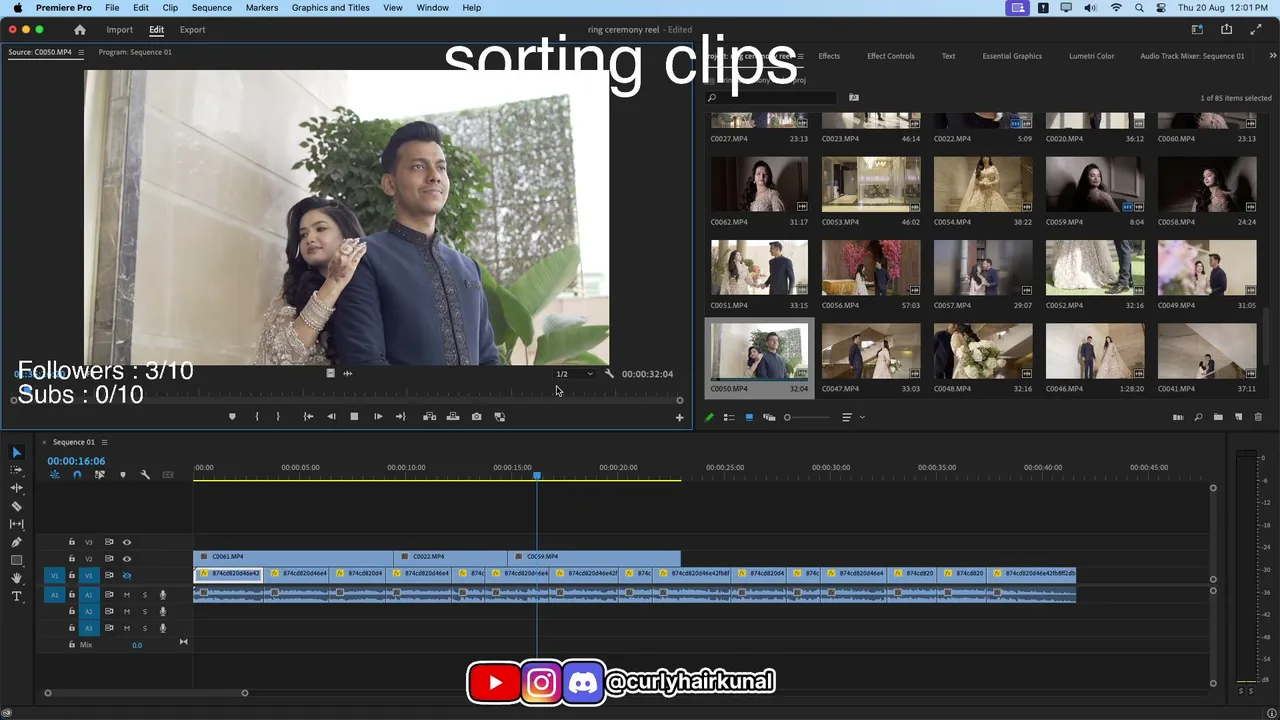
Task: Open Timeline display settings wrench
Action: [145, 475]
